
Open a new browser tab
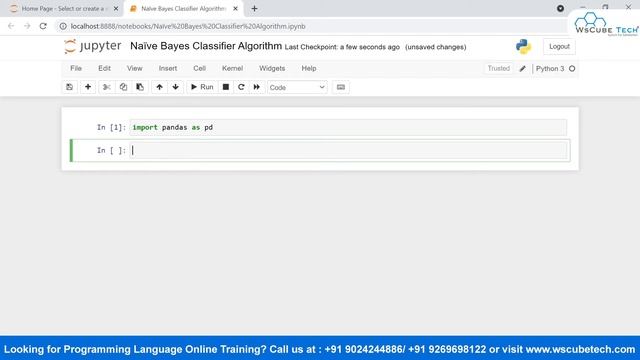coord(254,9)
